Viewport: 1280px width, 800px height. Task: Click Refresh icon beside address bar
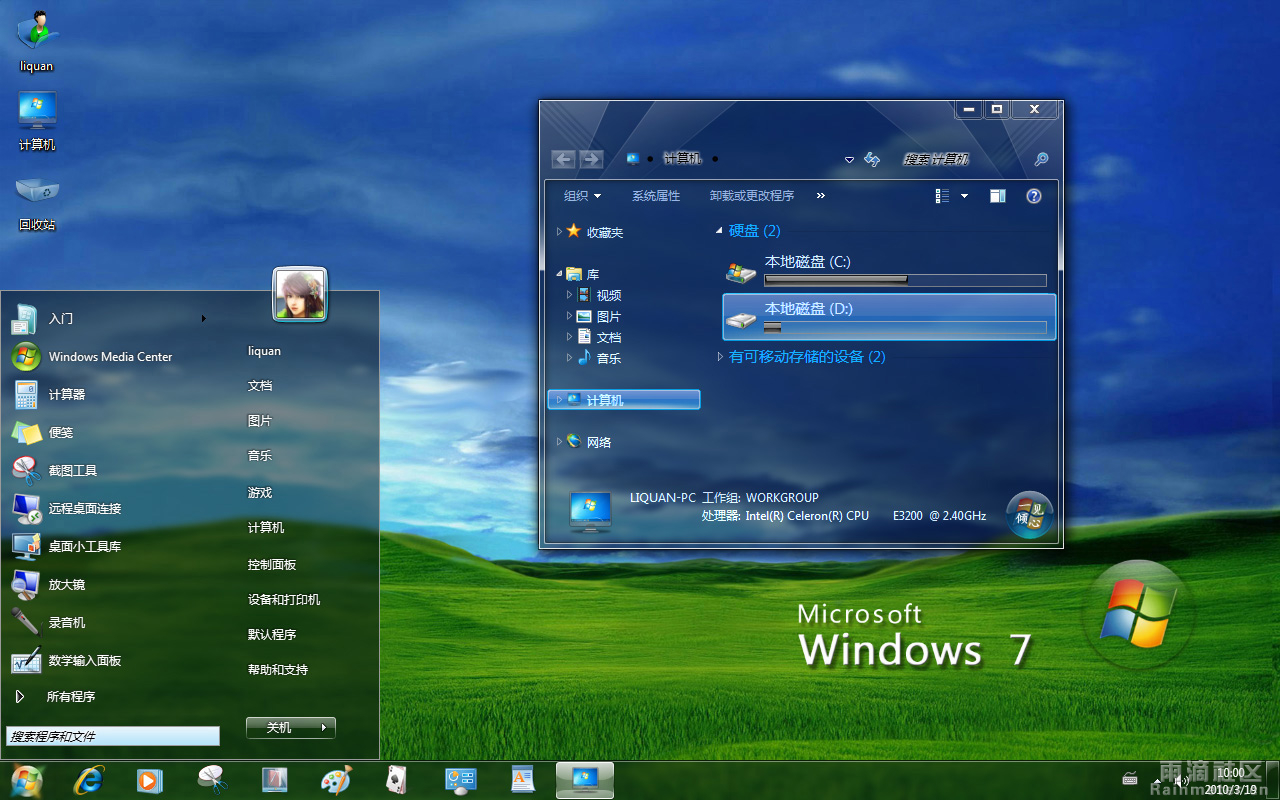click(872, 159)
